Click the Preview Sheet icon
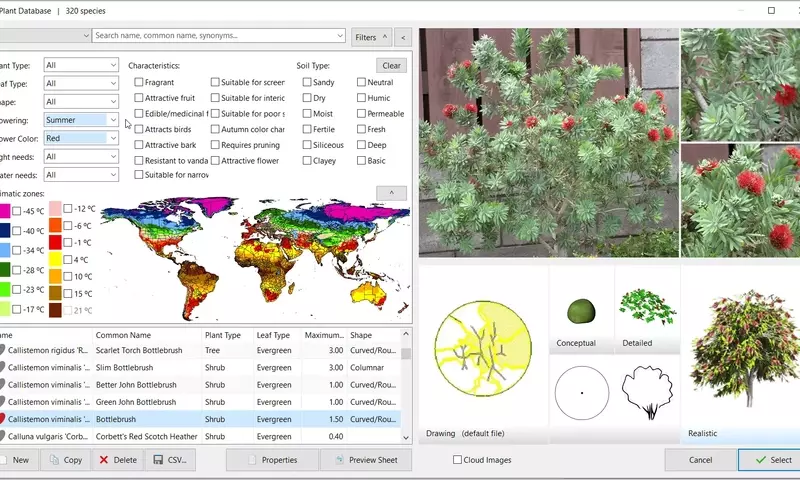800x480 pixels. tap(339, 460)
